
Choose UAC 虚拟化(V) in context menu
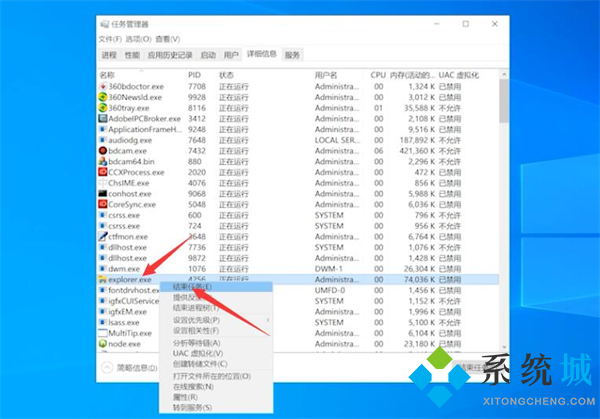pos(216,353)
